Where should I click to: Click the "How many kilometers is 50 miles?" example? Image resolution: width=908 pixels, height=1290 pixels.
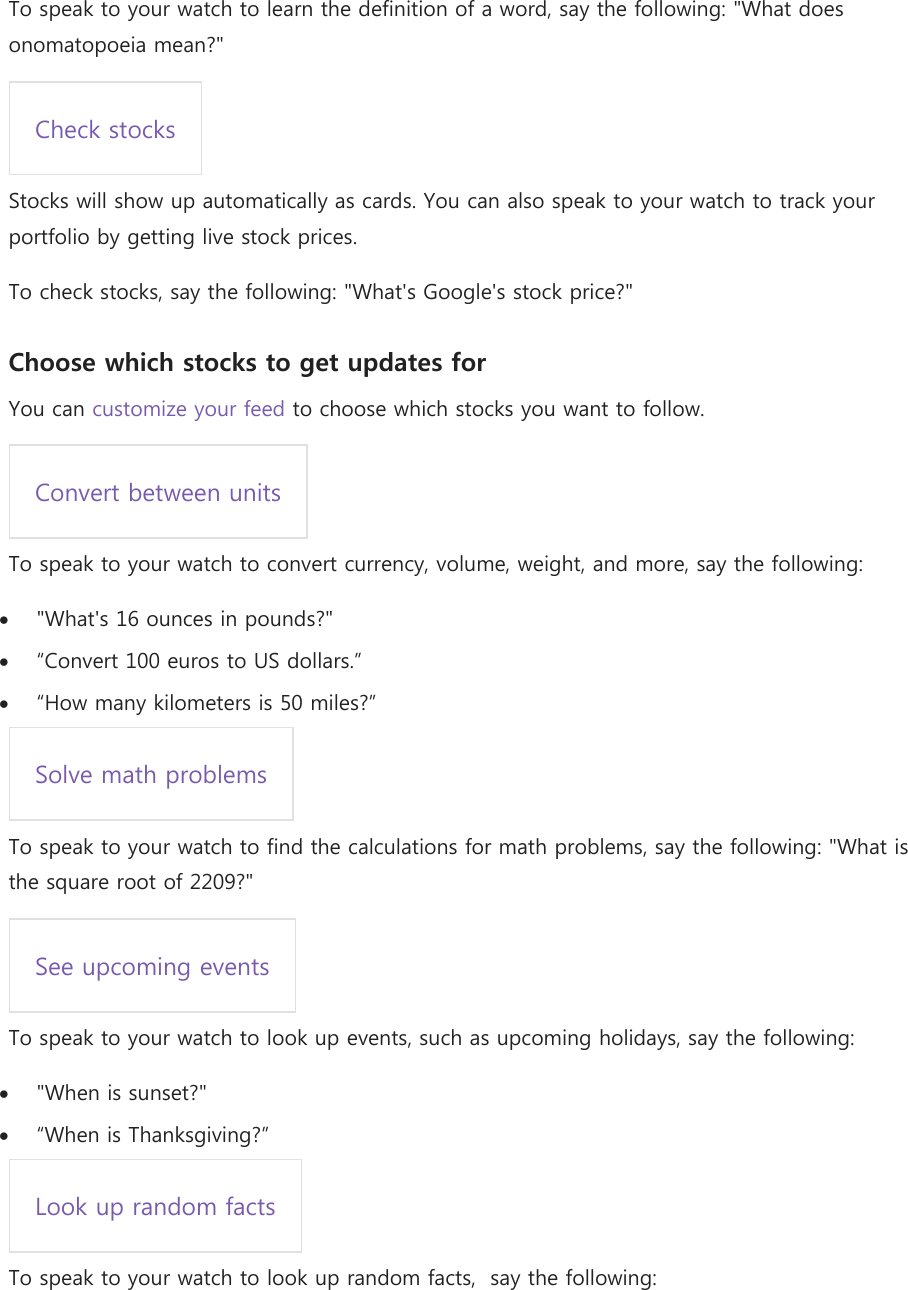click(x=206, y=703)
